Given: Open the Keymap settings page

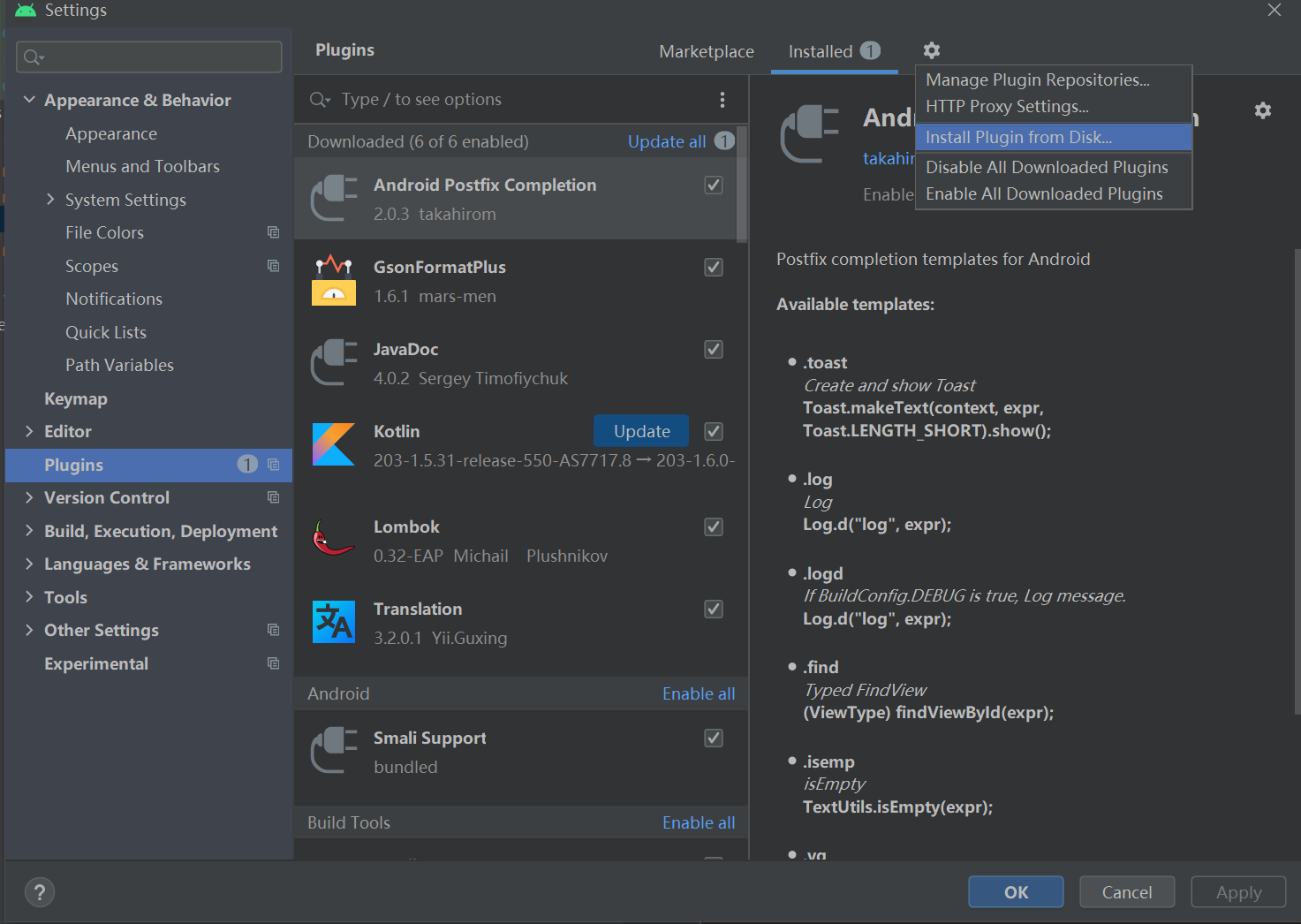Looking at the screenshot, I should 76,398.
